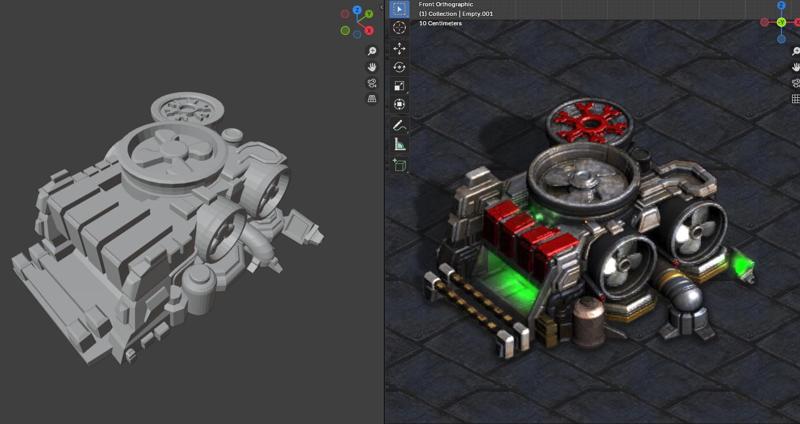The height and width of the screenshot is (424, 800).
Task: Click bottom -Z circle on reference viewport gizmo
Action: tap(781, 39)
